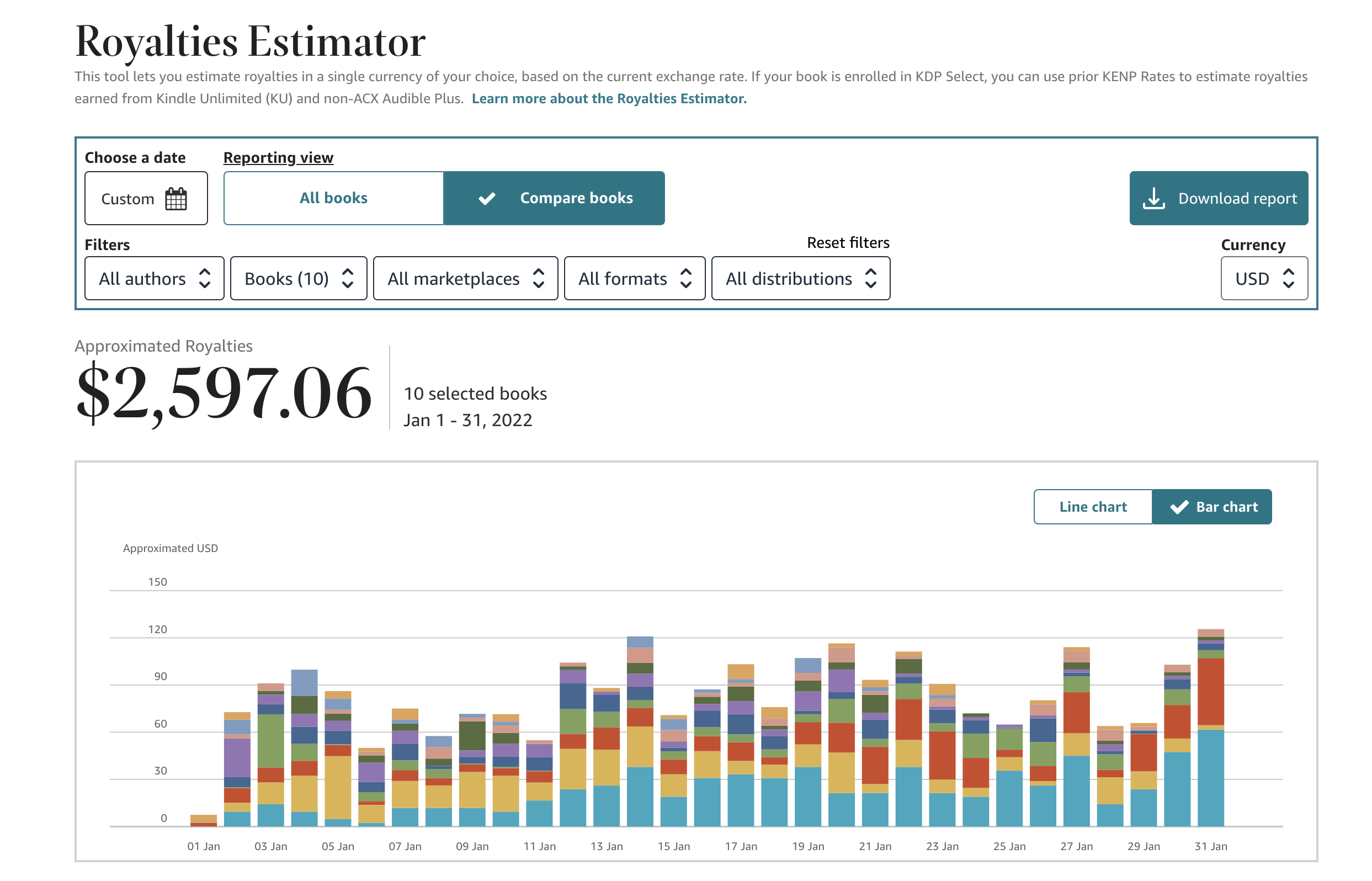Viewport: 1372px width, 881px height.
Task: Click the checkmark icon on Compare books
Action: pyautogui.click(x=487, y=199)
